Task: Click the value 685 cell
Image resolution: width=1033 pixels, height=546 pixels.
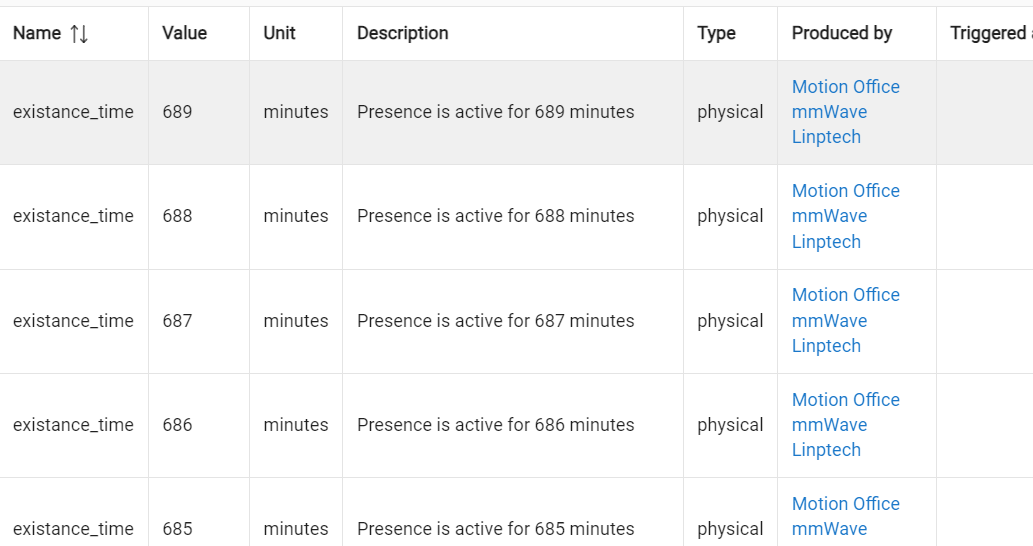Action: [177, 529]
